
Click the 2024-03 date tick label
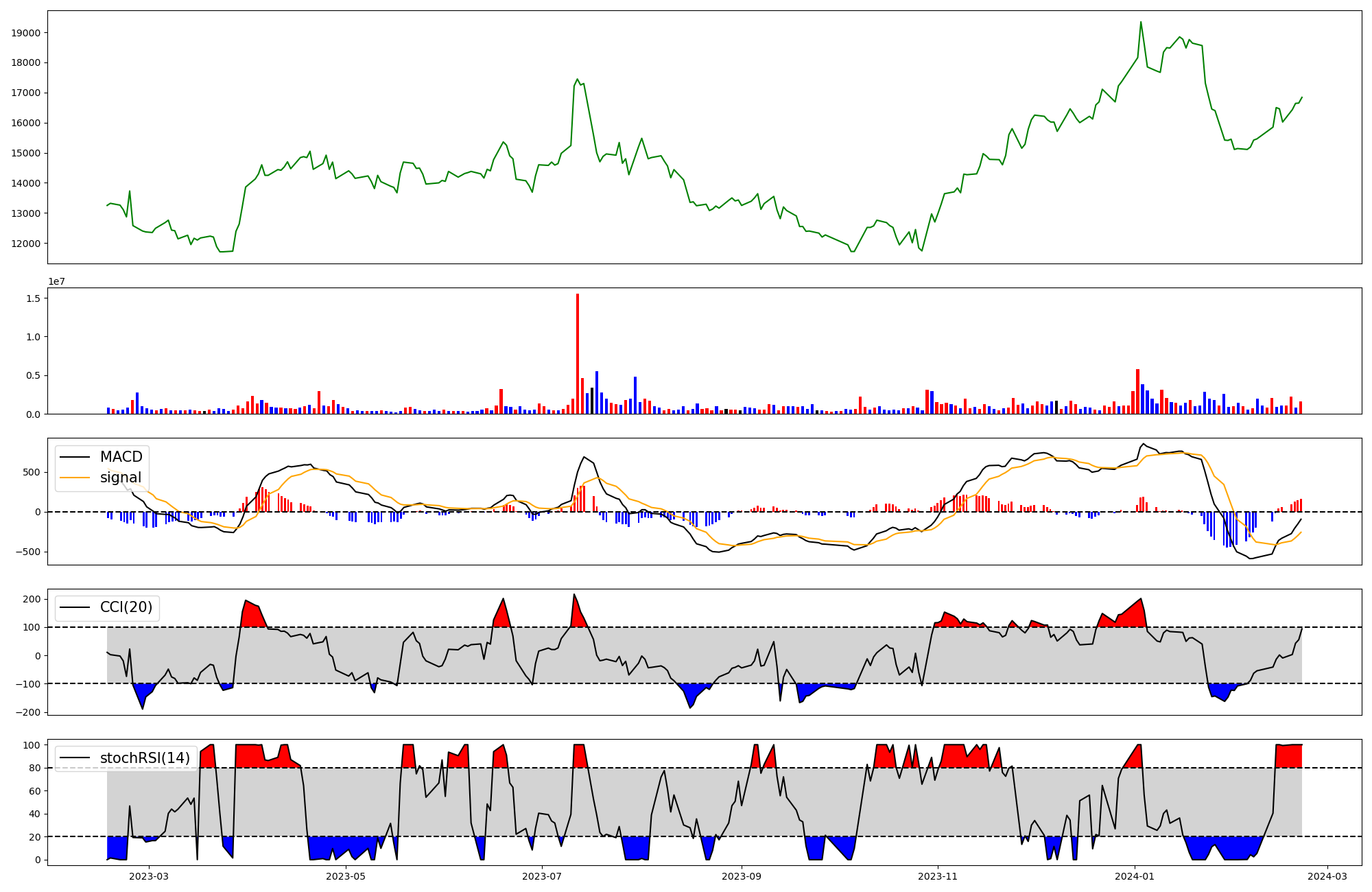pyautogui.click(x=1327, y=876)
